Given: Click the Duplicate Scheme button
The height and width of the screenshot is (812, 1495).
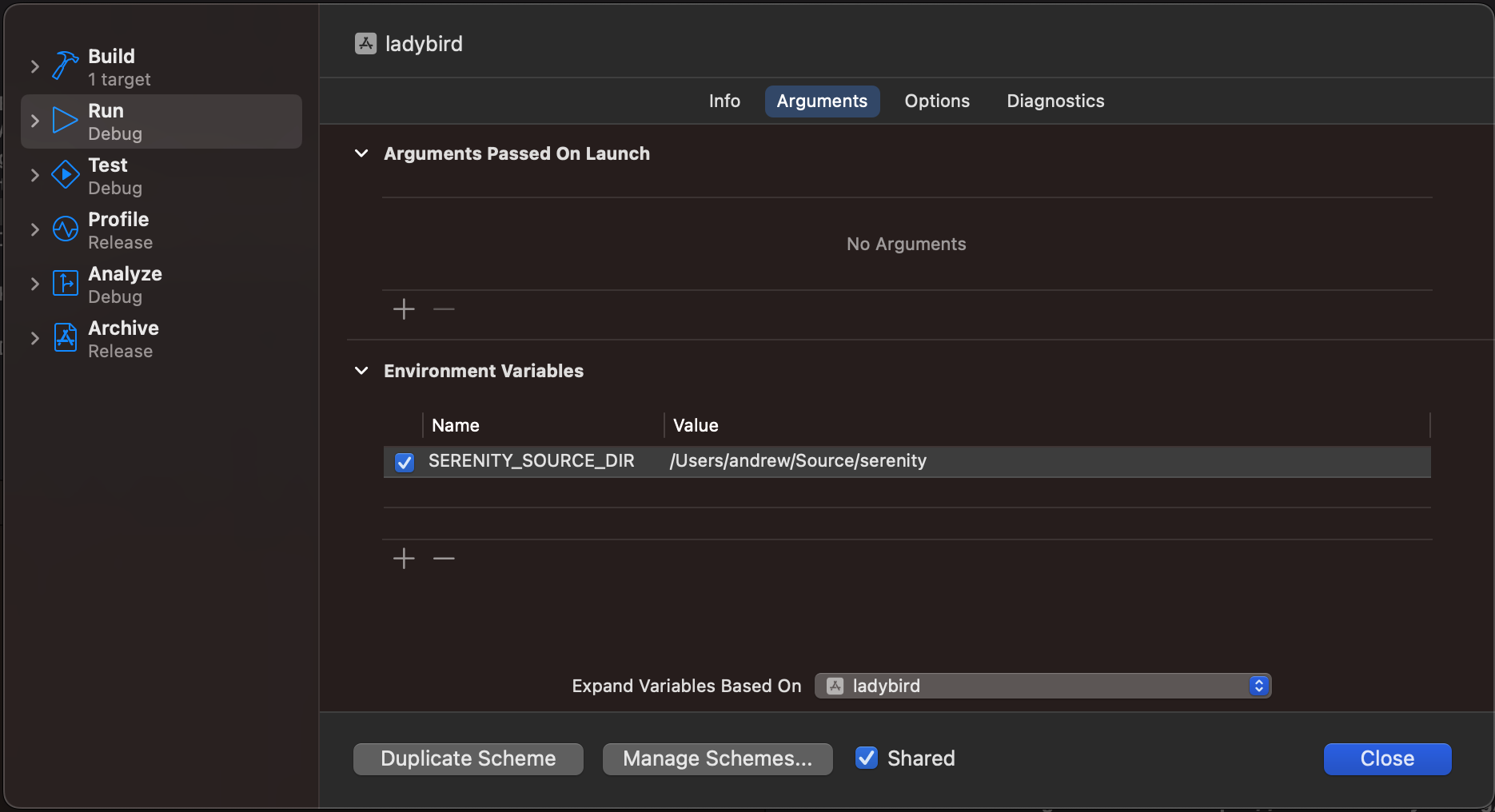Looking at the screenshot, I should click(468, 758).
